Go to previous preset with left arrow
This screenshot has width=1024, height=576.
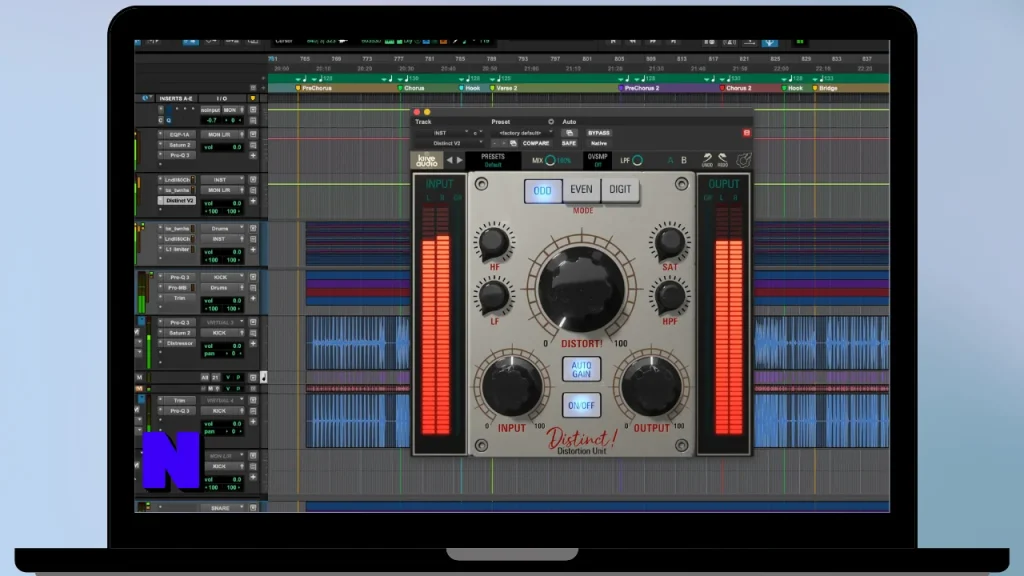449,160
